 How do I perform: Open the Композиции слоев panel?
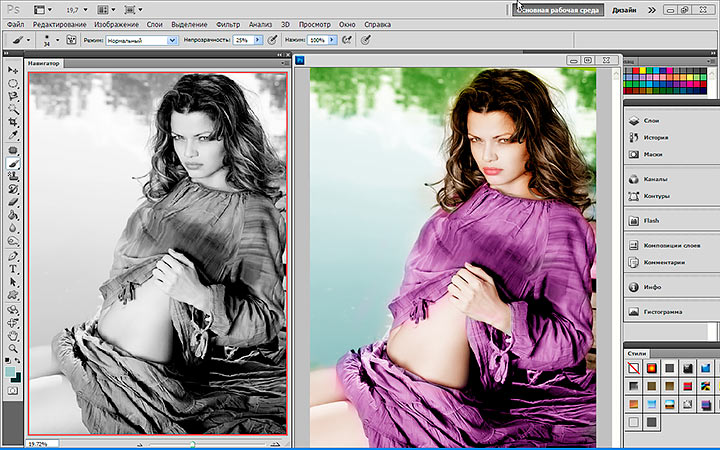[x=672, y=245]
